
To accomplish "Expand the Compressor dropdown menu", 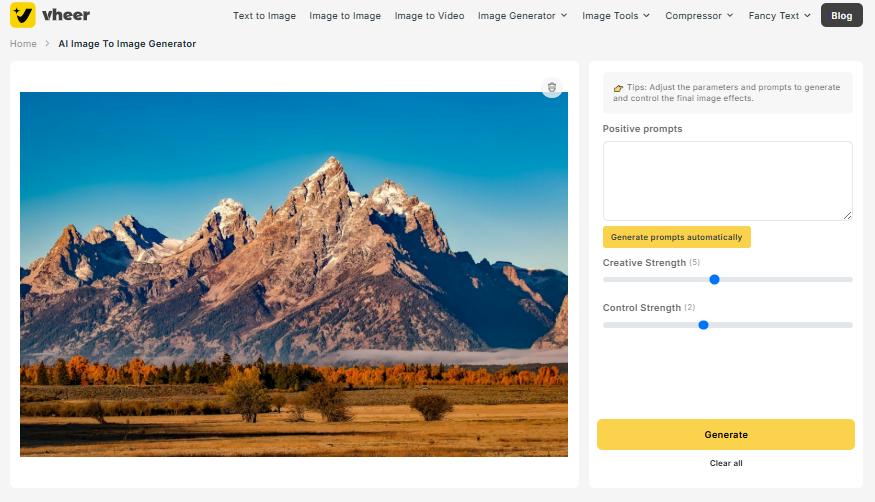I will 699,16.
